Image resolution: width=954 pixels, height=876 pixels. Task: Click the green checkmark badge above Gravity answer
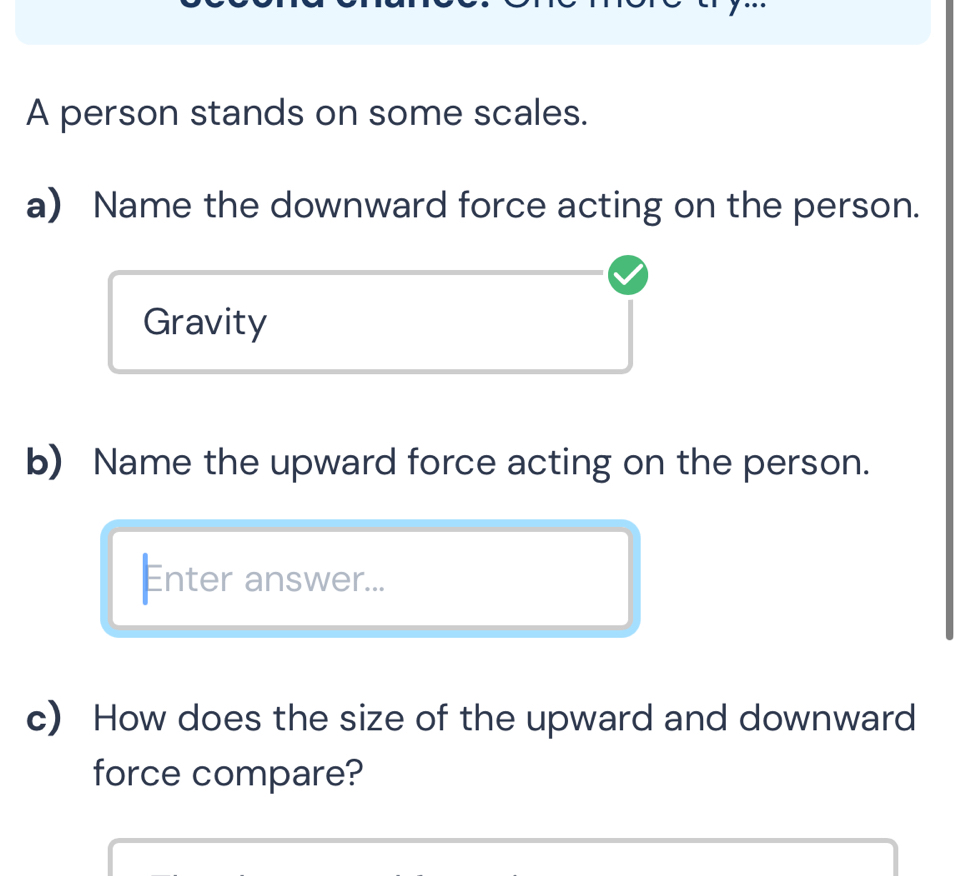click(628, 275)
